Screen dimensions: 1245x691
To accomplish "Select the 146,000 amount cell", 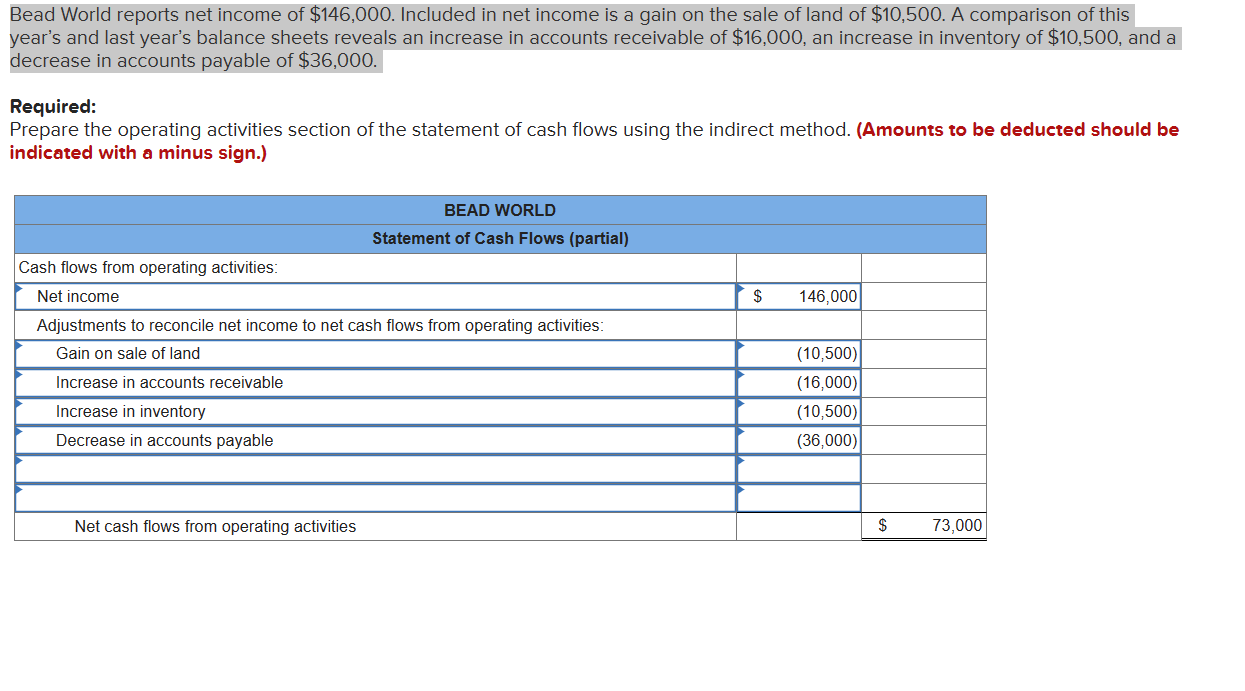I will [800, 296].
